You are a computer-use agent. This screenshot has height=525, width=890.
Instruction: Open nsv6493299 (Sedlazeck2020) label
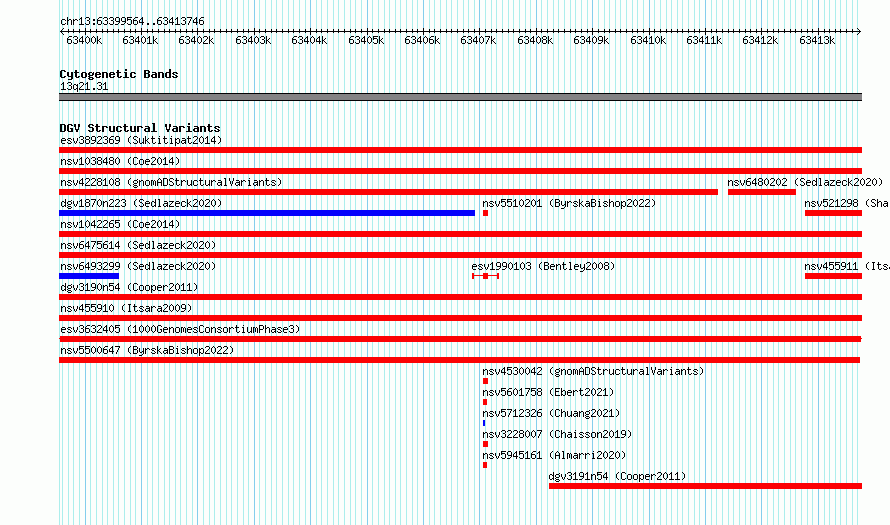[x=138, y=266]
